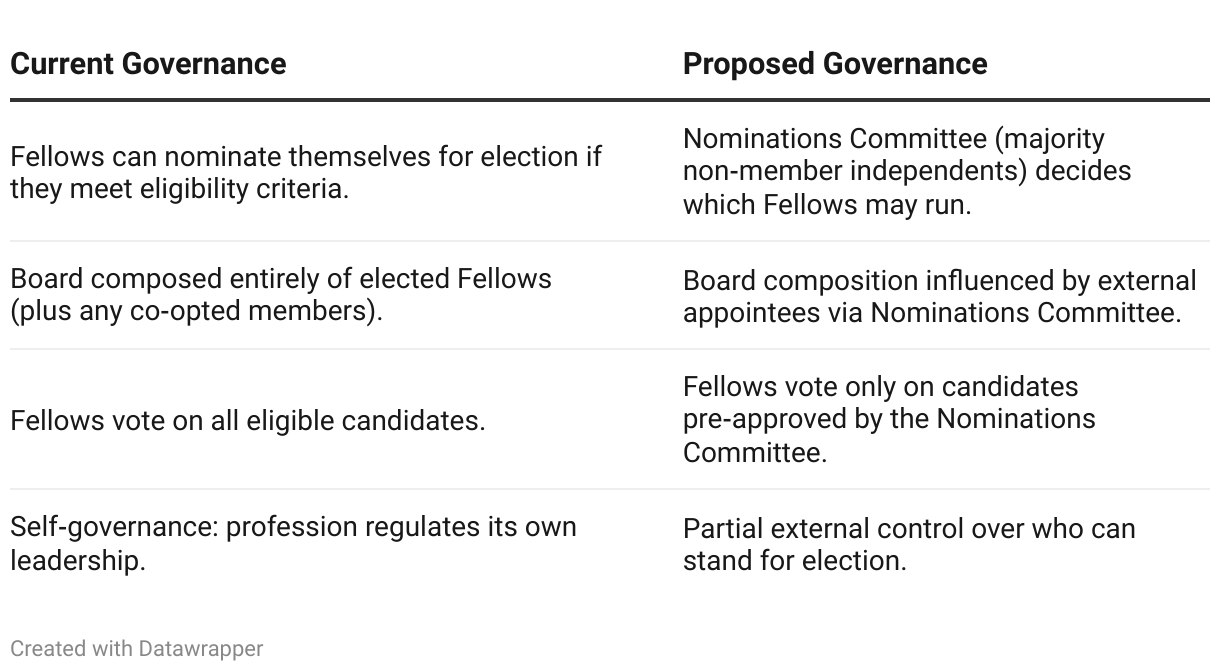This screenshot has width=1220, height=672.
Task: Click the thick divider line under the headers
Action: coord(610,100)
